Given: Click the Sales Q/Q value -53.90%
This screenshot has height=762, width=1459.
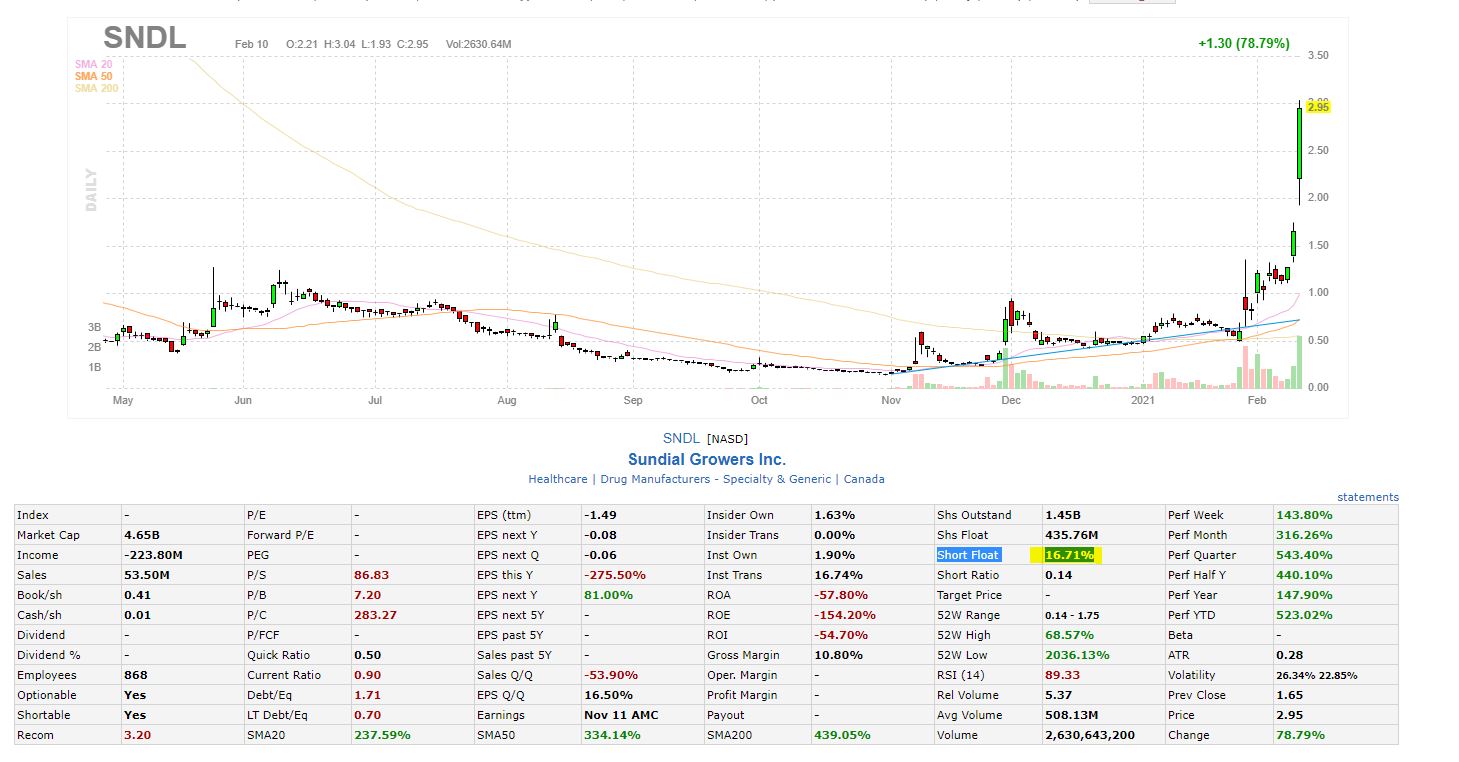Looking at the screenshot, I should (611, 675).
